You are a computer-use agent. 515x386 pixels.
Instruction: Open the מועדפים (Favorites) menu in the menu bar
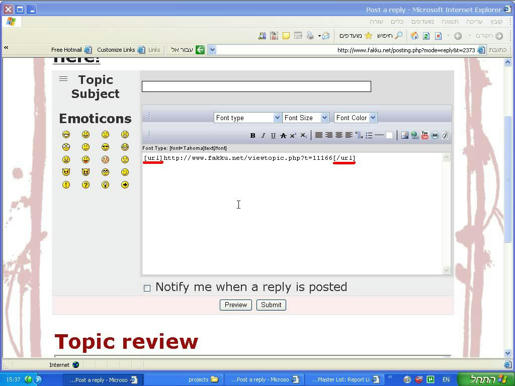[422, 22]
